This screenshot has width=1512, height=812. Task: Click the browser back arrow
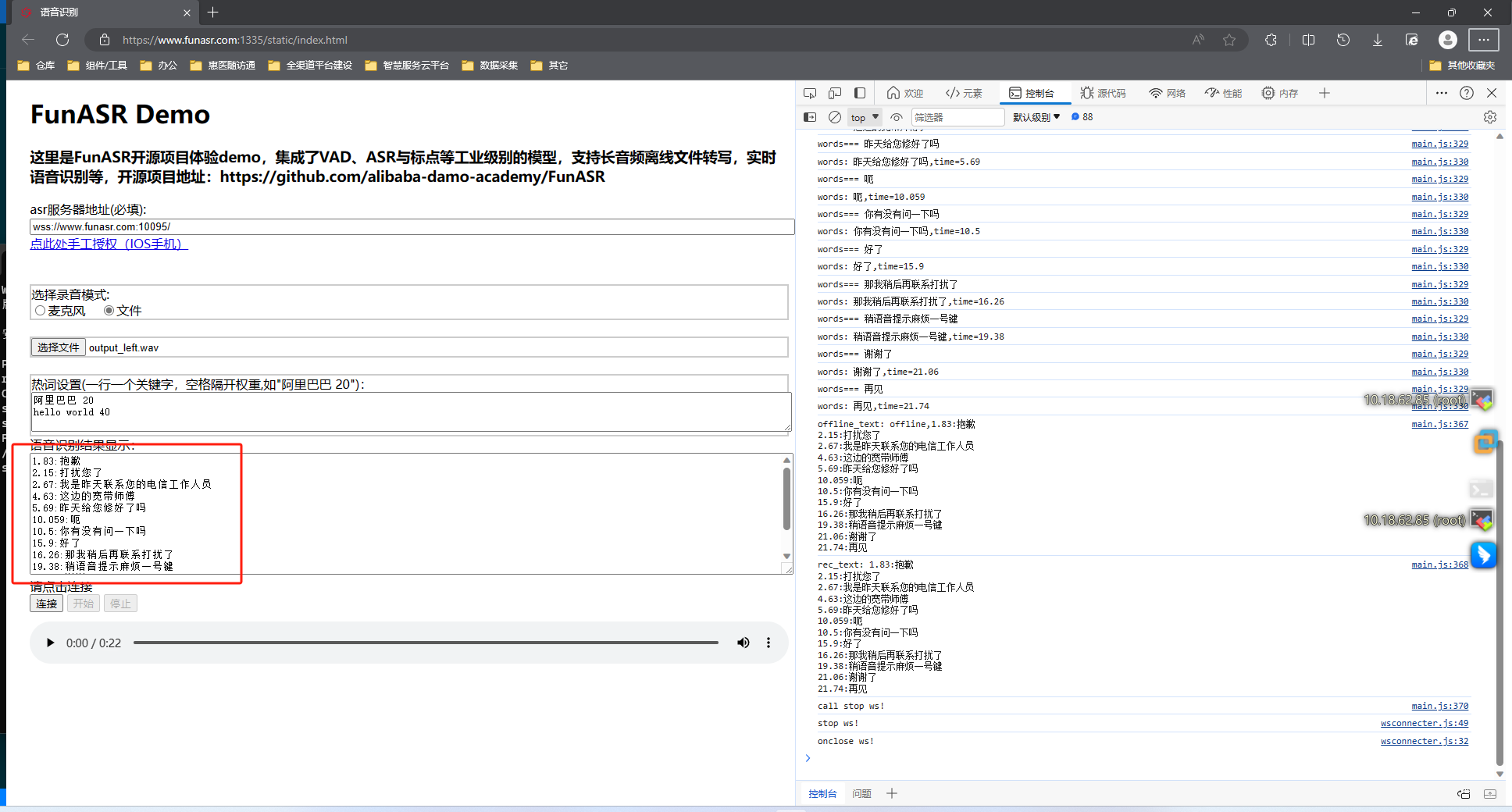click(29, 40)
